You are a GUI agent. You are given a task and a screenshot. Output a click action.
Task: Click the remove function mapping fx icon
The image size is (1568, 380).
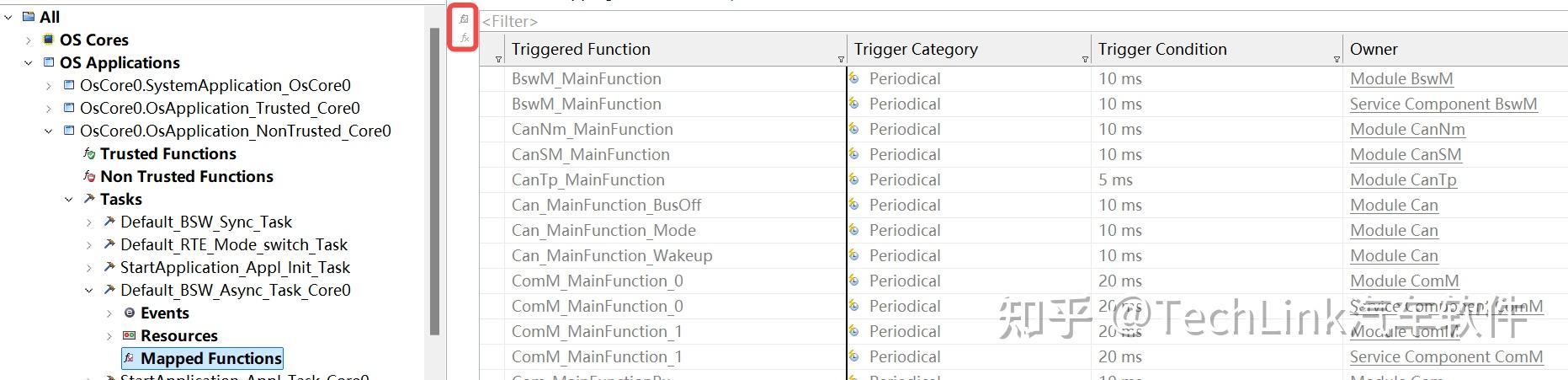pyautogui.click(x=464, y=38)
